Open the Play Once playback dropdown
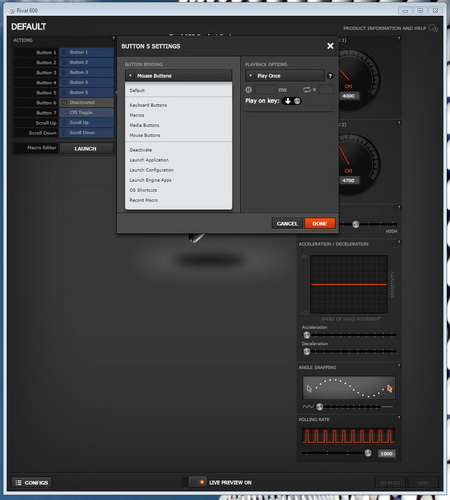Viewport: 450px width, 500px height. coord(285,76)
